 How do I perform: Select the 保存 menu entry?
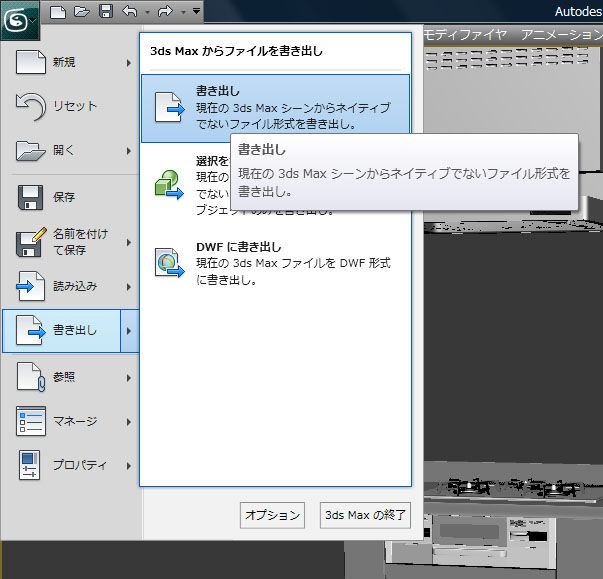69,197
